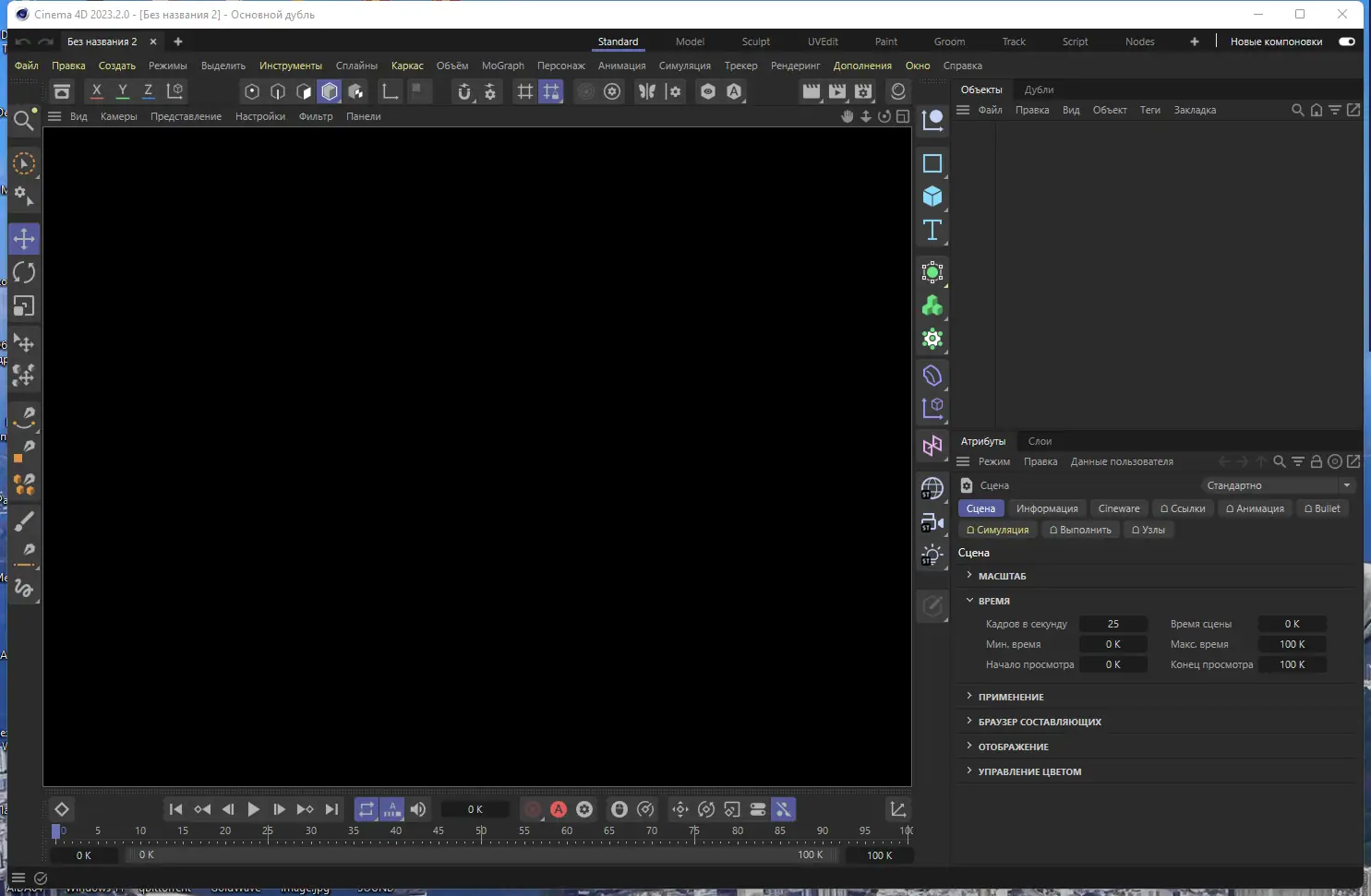1371x896 pixels.
Task: Open the Render Settings gear-clapper icon
Action: tap(863, 91)
